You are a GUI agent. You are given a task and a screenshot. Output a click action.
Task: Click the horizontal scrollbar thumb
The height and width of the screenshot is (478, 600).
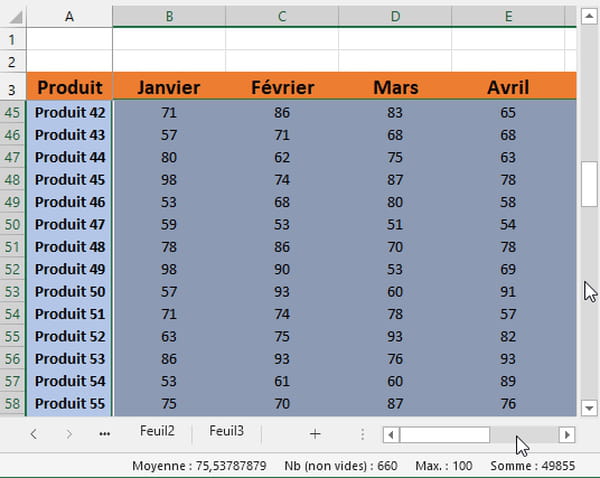coord(445,435)
